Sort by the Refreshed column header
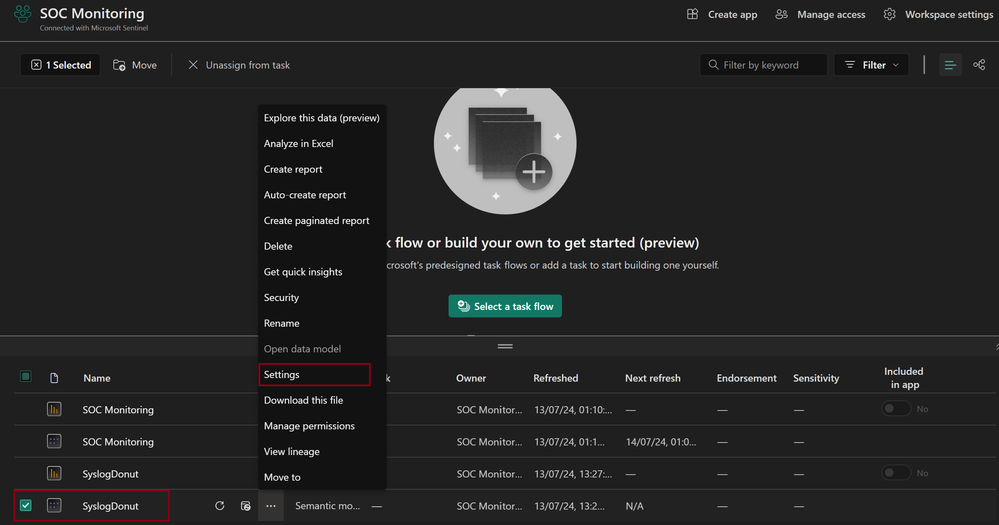Image resolution: width=999 pixels, height=525 pixels. click(556, 378)
